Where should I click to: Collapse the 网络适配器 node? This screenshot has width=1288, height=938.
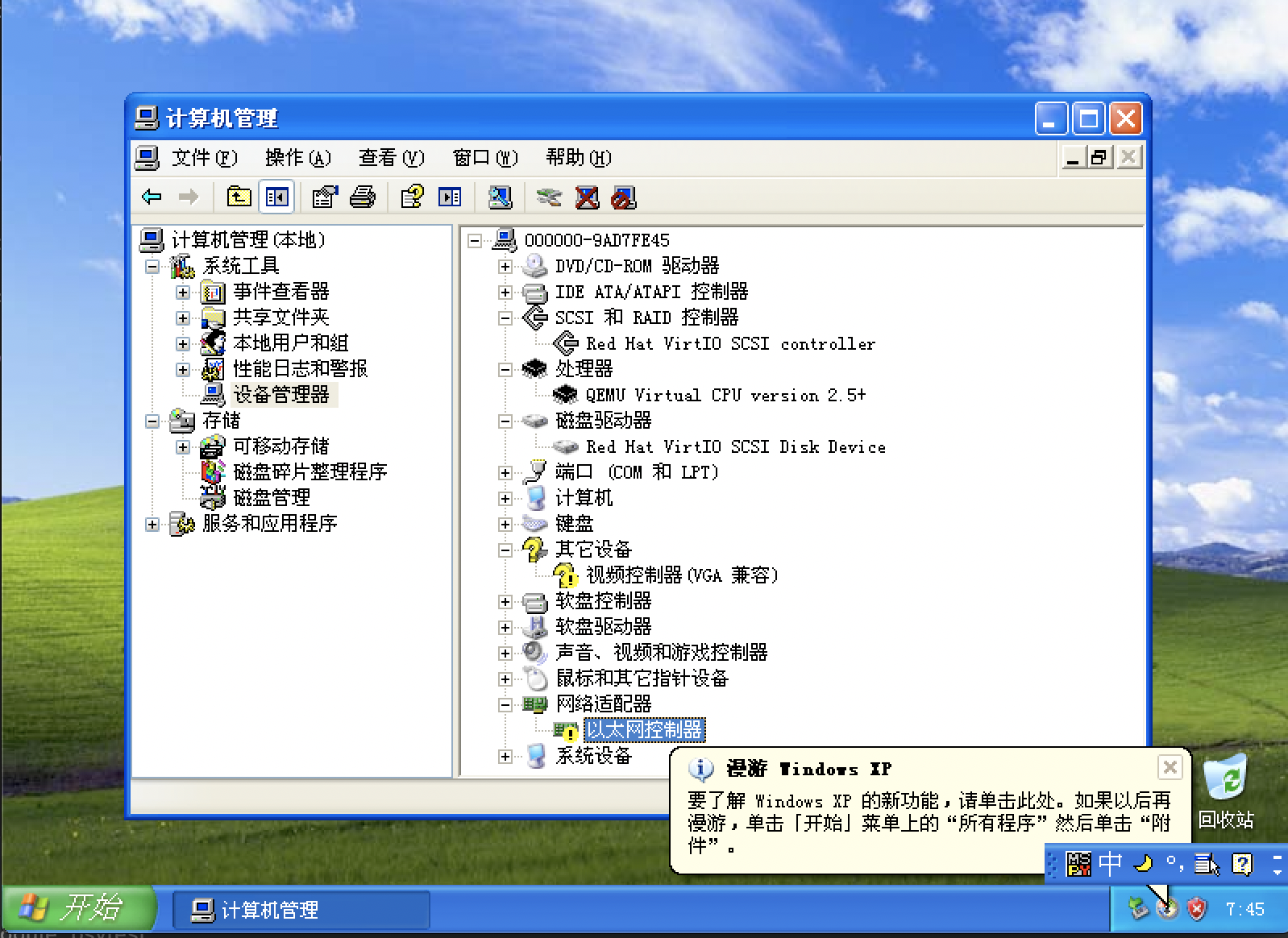point(505,704)
